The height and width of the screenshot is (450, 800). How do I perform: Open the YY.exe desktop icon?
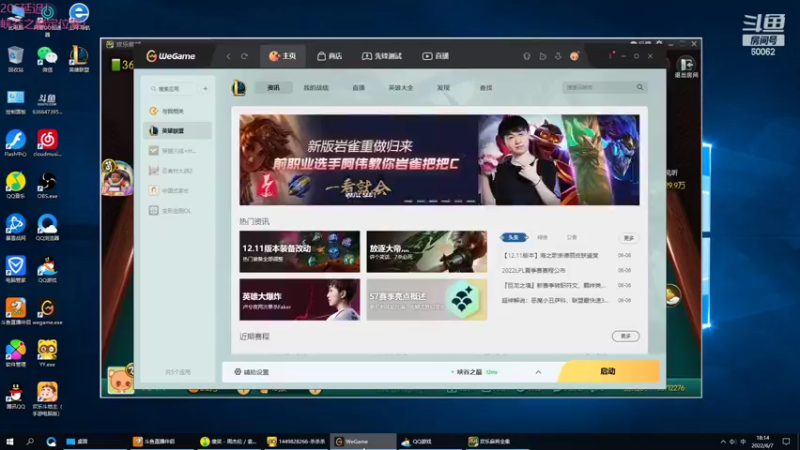click(47, 354)
